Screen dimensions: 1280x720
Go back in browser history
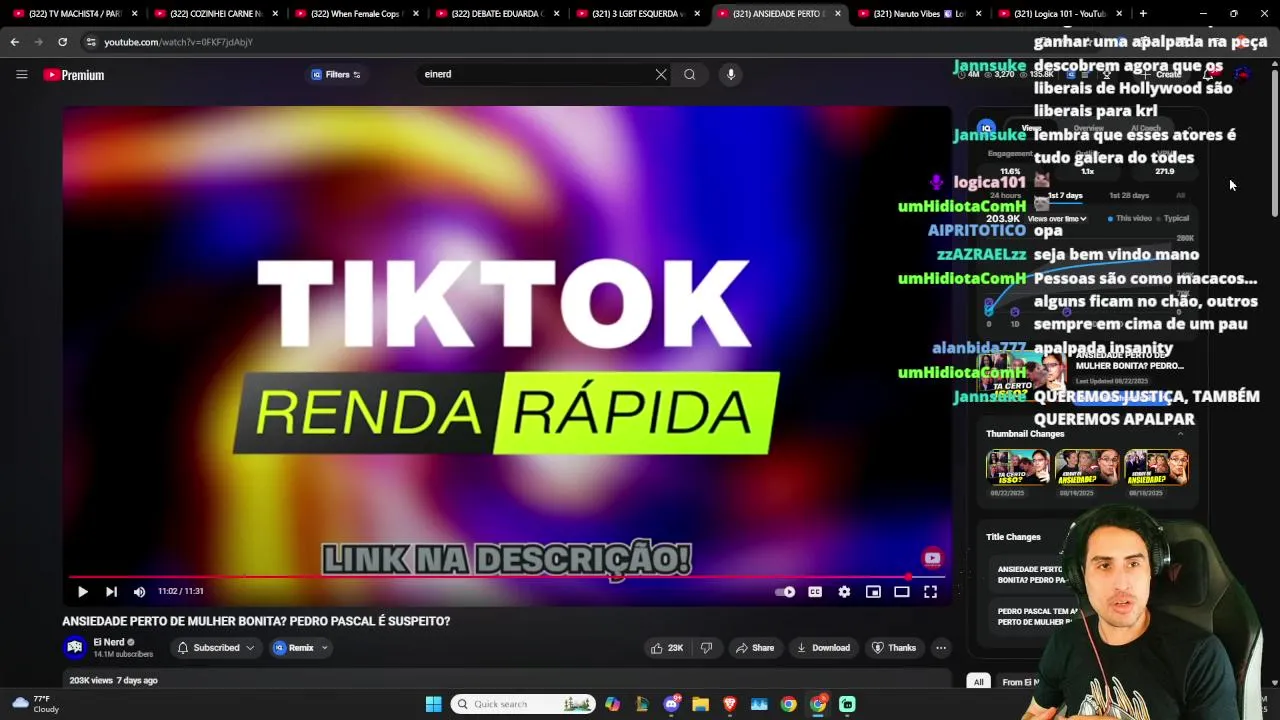pyautogui.click(x=14, y=42)
